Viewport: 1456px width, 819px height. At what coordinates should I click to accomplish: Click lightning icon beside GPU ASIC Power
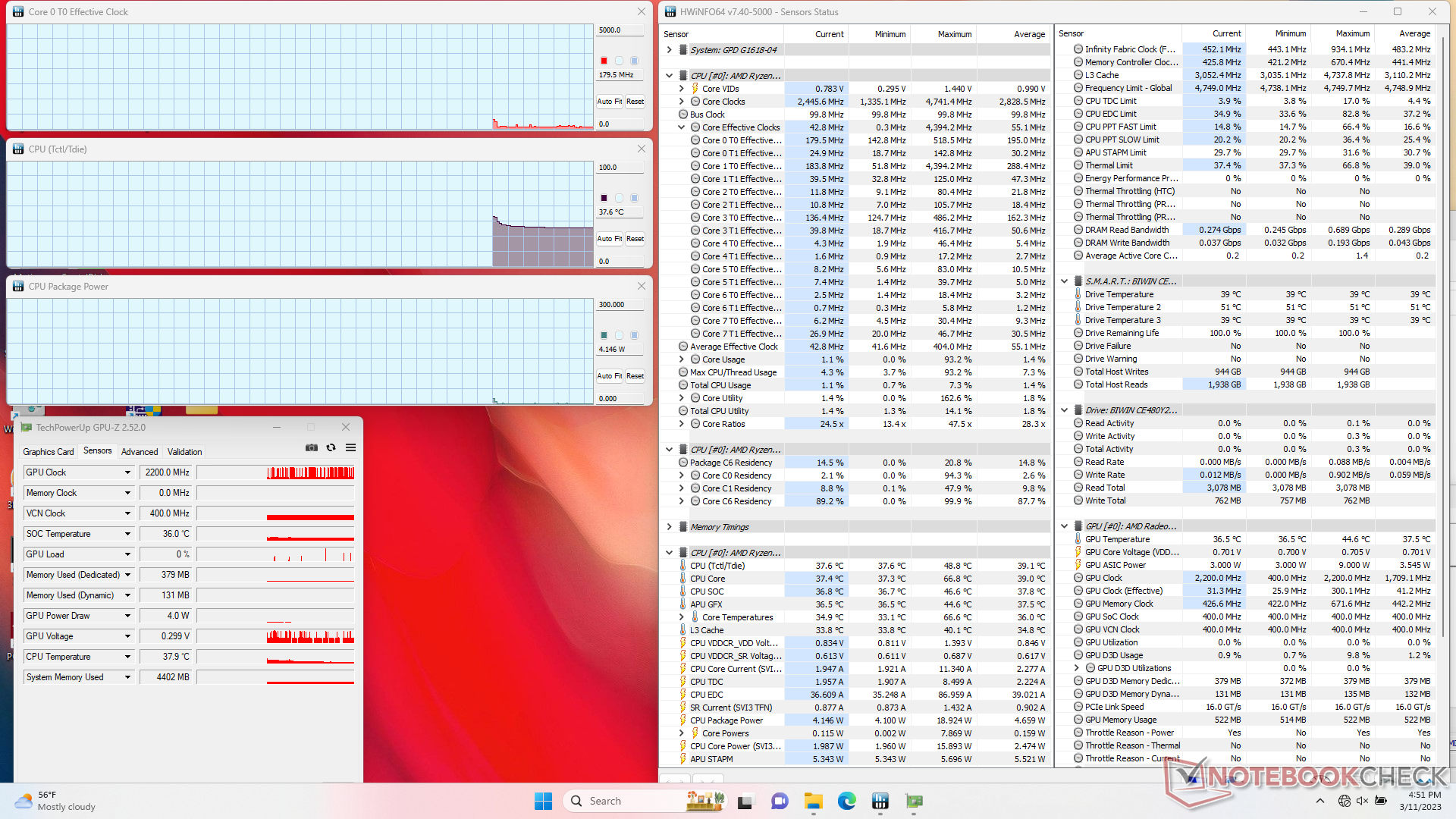pyautogui.click(x=1078, y=565)
